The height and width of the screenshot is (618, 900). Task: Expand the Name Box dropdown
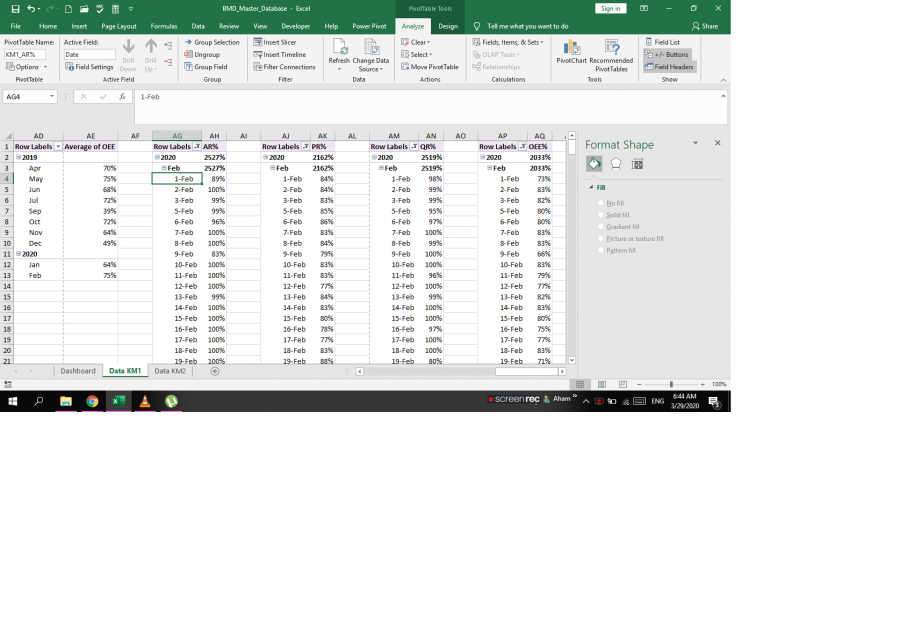(52, 97)
